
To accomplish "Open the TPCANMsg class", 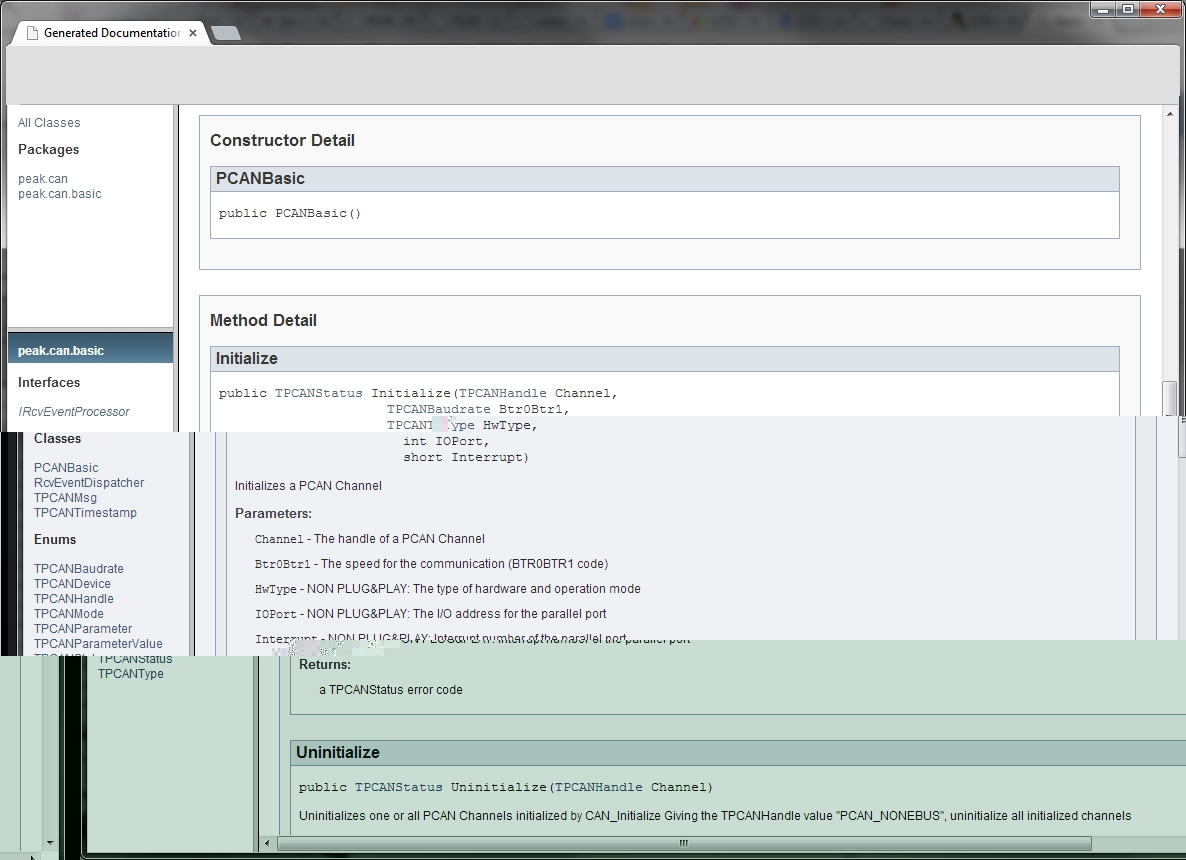I will 65,498.
